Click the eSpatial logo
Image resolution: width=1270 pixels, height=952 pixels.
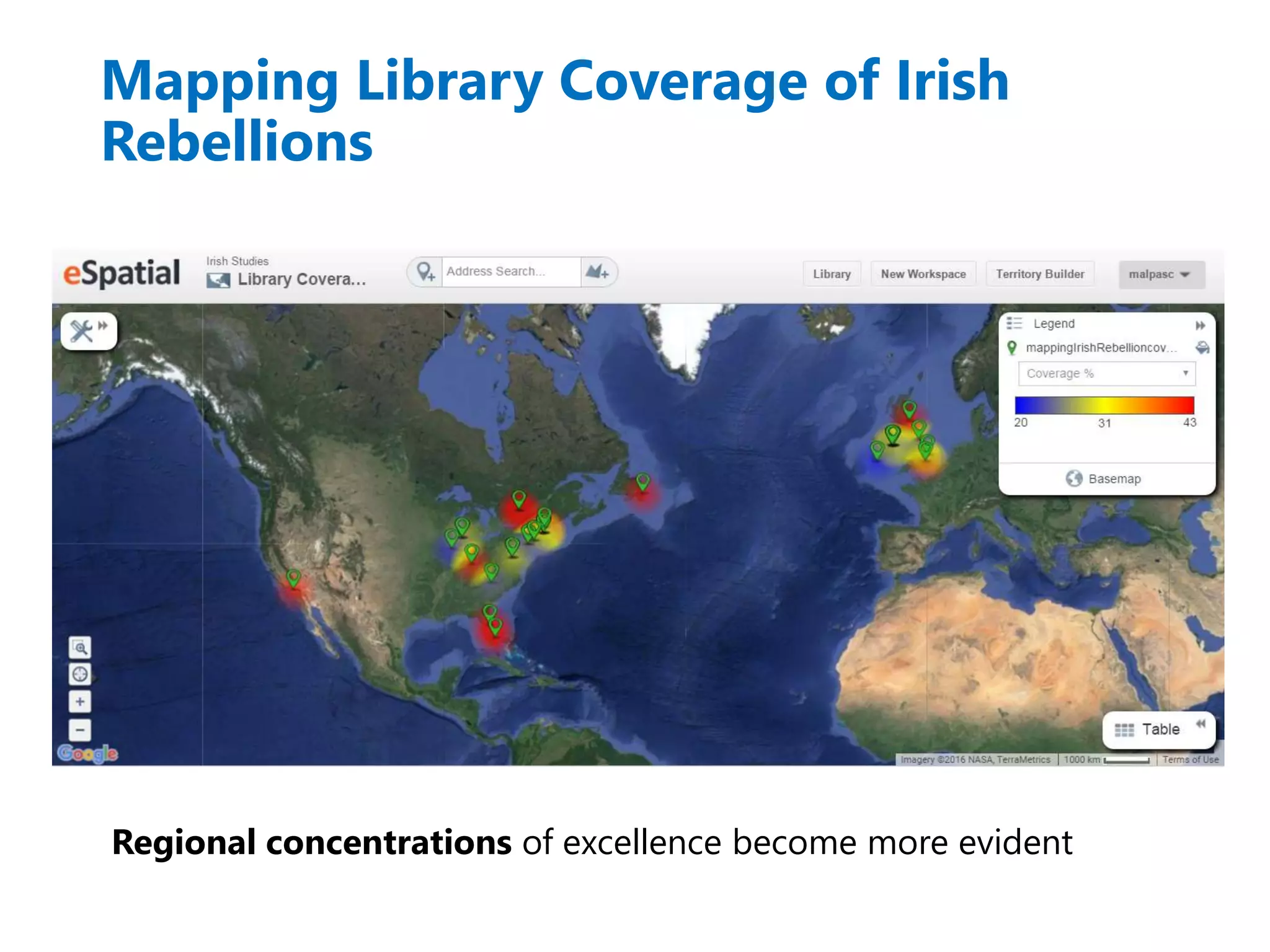(122, 273)
